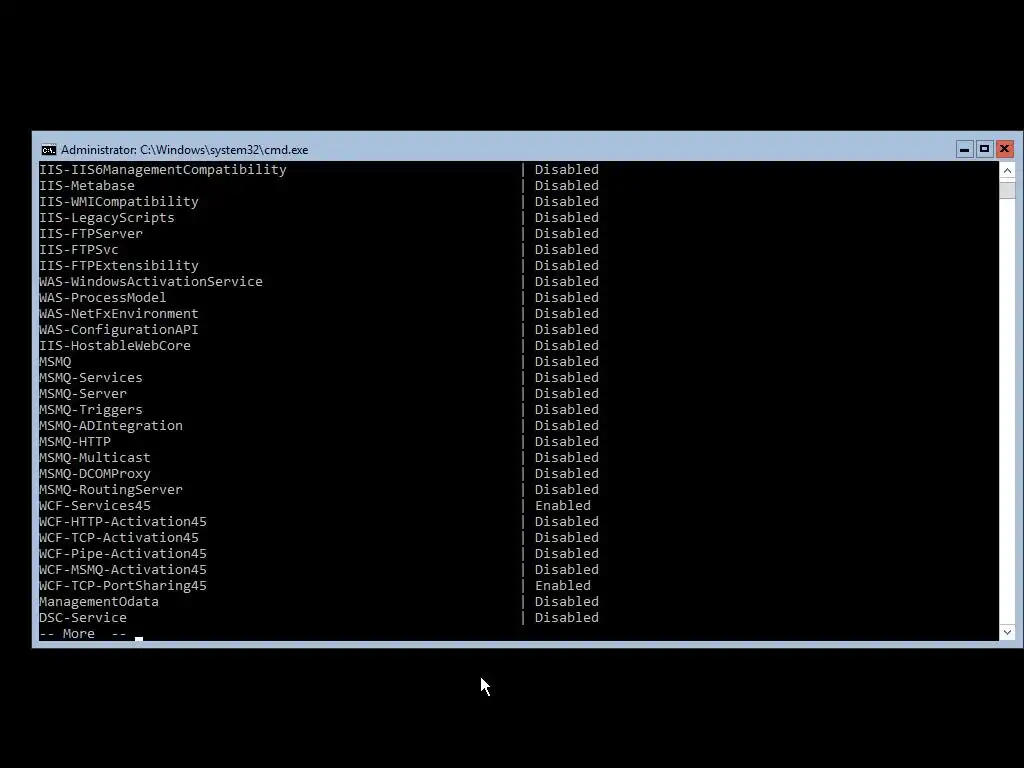
Task: Maximize the Administrator cmd.exe window
Action: (984, 150)
